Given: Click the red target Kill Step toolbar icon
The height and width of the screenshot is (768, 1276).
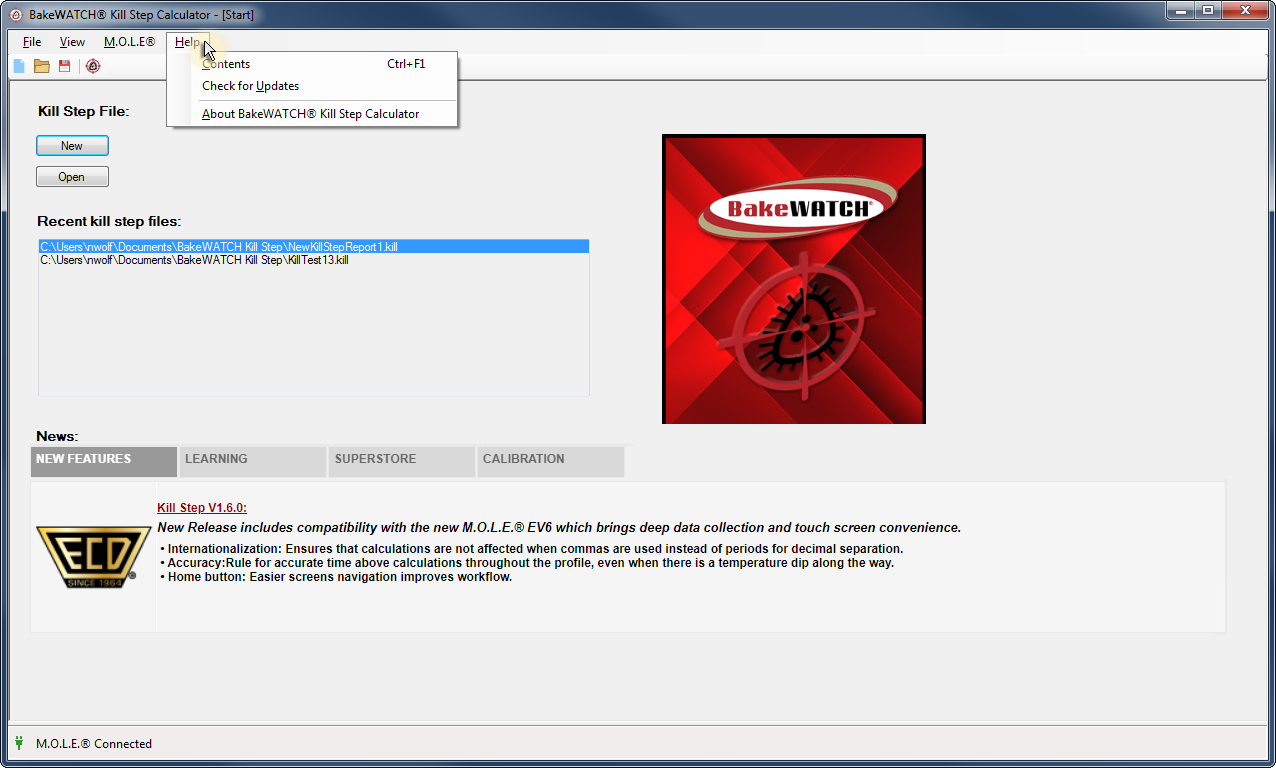Looking at the screenshot, I should [93, 66].
